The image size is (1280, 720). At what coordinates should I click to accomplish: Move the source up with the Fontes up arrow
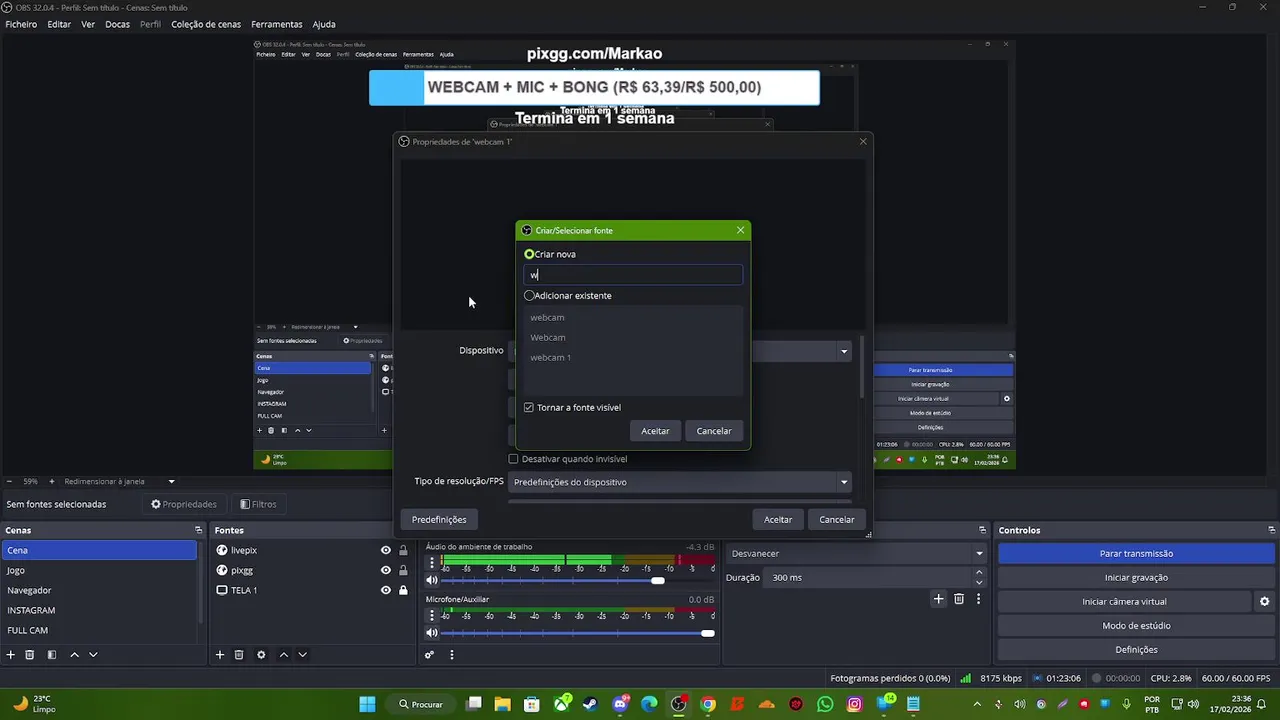[x=283, y=655]
